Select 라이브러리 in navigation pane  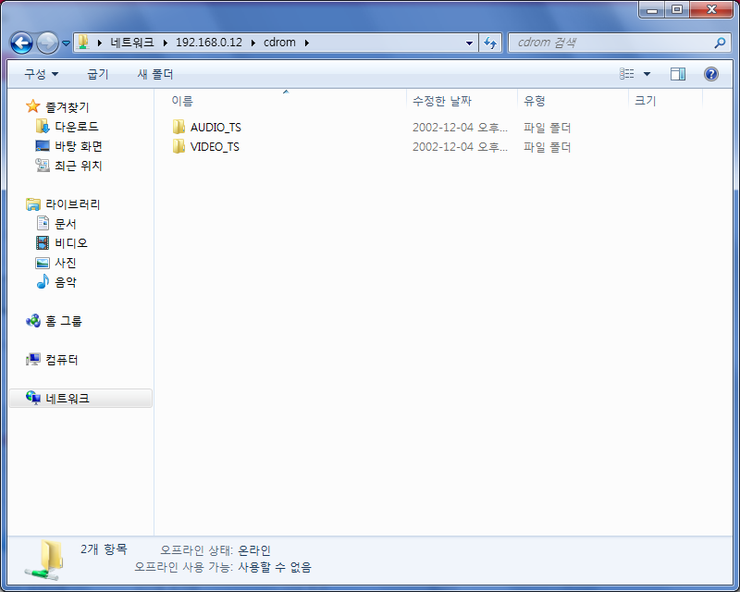(x=73, y=204)
